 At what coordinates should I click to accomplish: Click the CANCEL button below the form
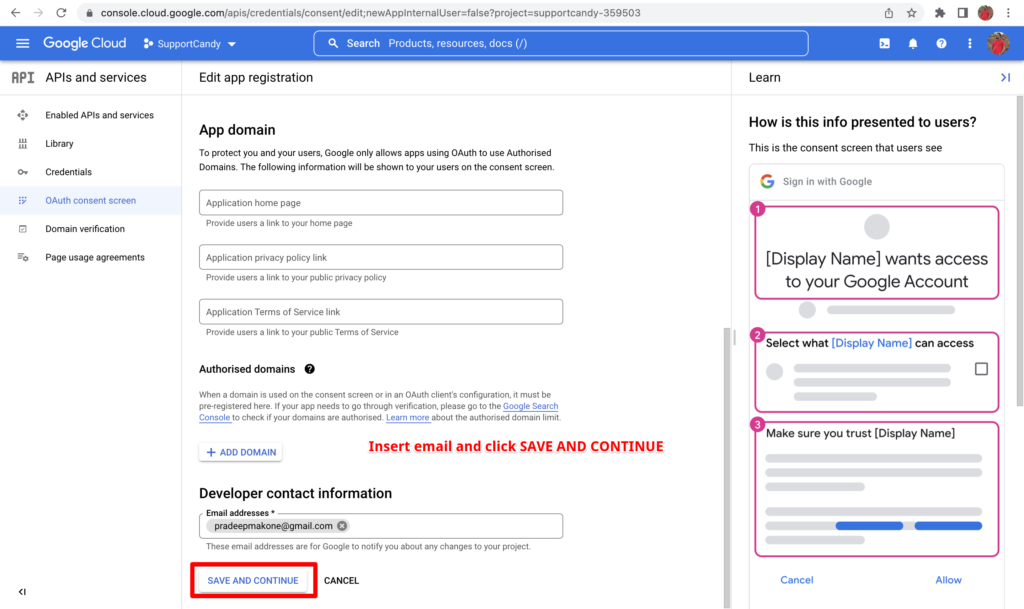point(342,580)
